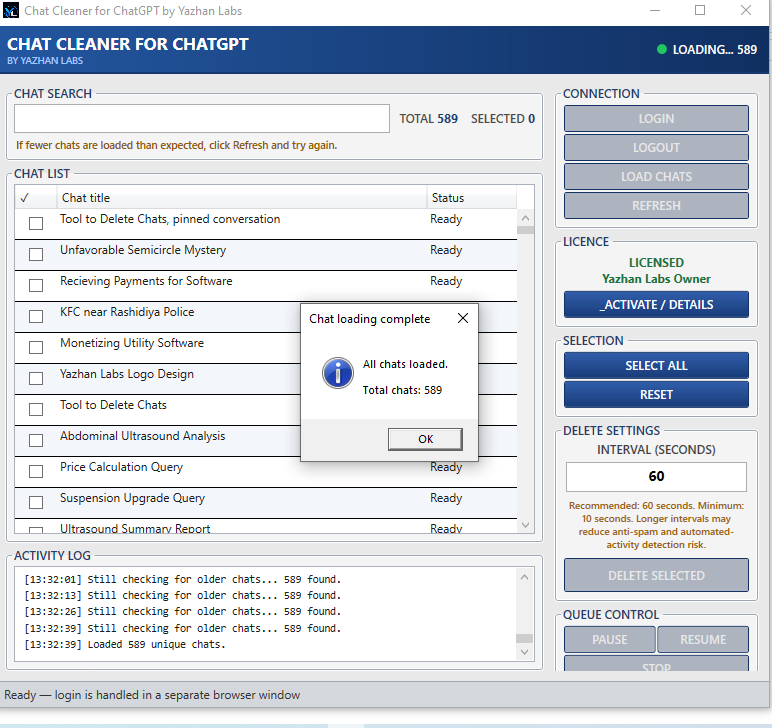Click chat list scrollbar up arrow
Image resolution: width=772 pixels, height=728 pixels.
525,218
